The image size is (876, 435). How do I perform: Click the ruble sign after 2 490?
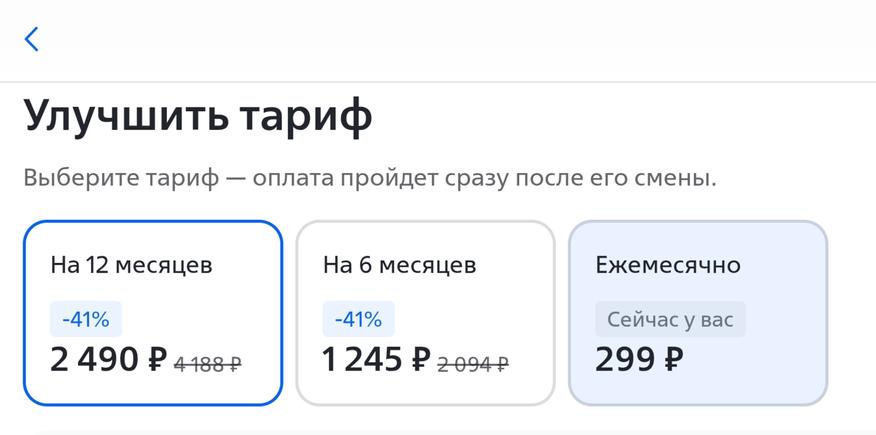point(155,359)
